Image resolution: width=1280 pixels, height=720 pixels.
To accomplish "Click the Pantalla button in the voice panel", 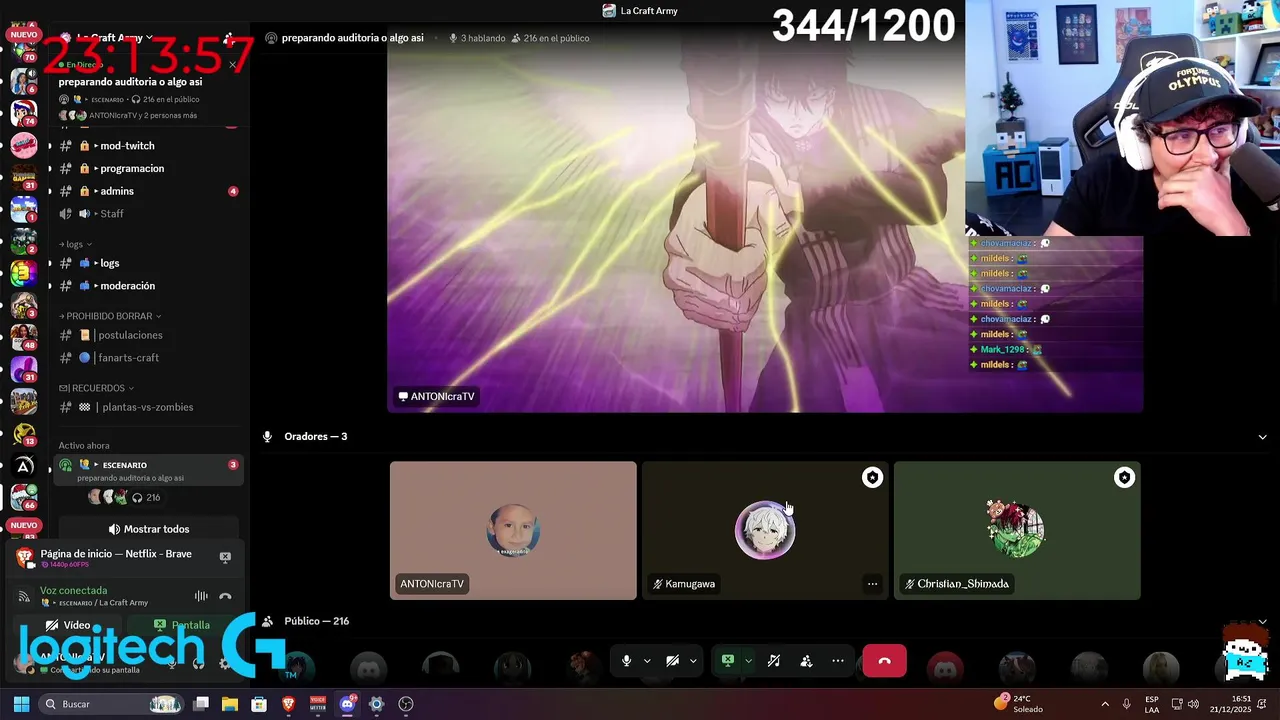I will (181, 625).
